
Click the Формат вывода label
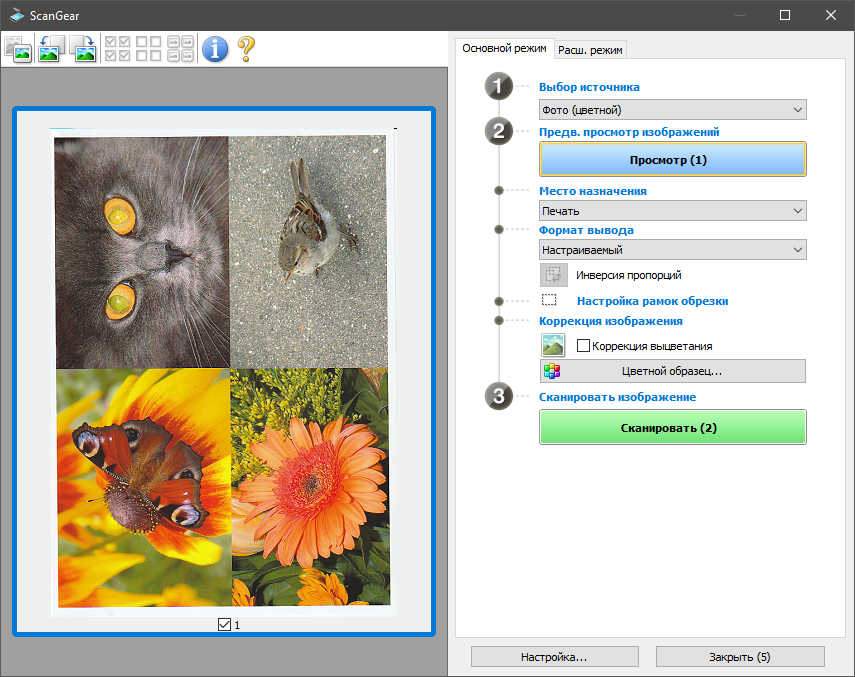586,230
